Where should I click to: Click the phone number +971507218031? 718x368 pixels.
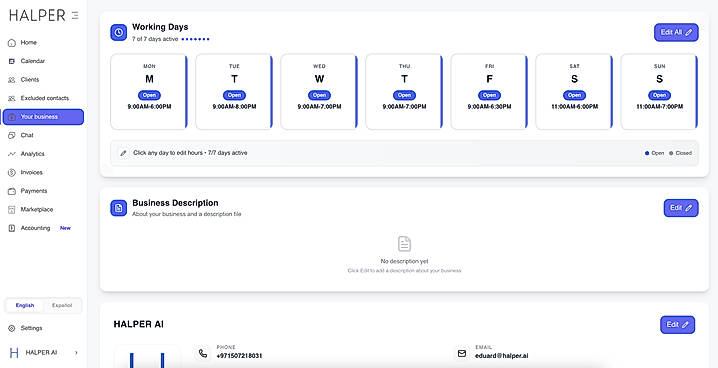(x=239, y=356)
